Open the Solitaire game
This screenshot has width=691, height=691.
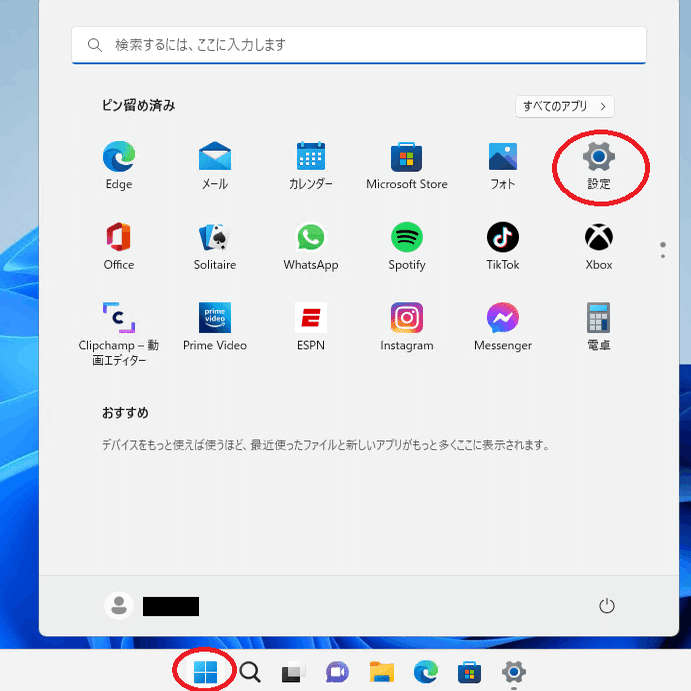click(x=215, y=246)
